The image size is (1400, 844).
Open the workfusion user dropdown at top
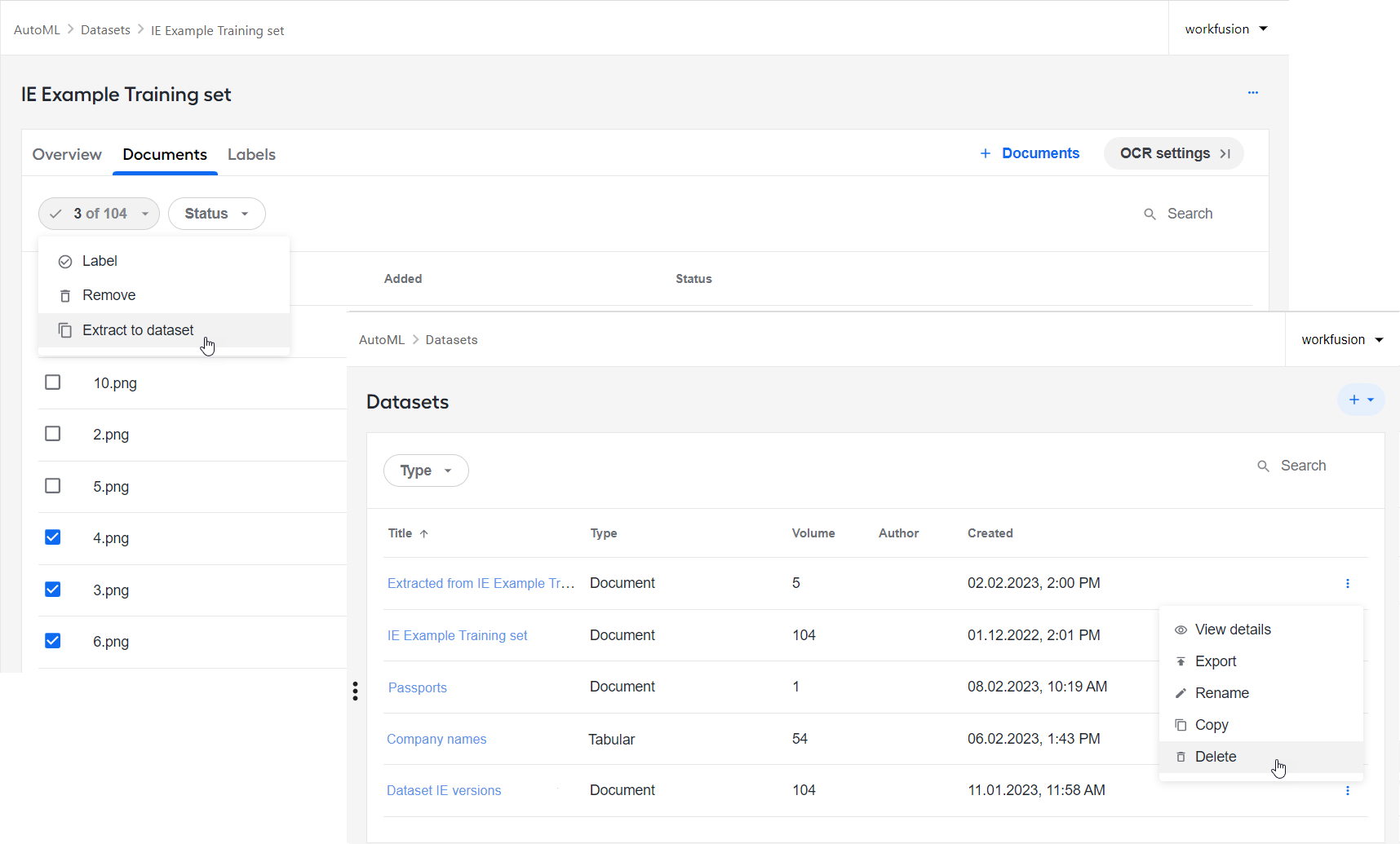(1226, 29)
